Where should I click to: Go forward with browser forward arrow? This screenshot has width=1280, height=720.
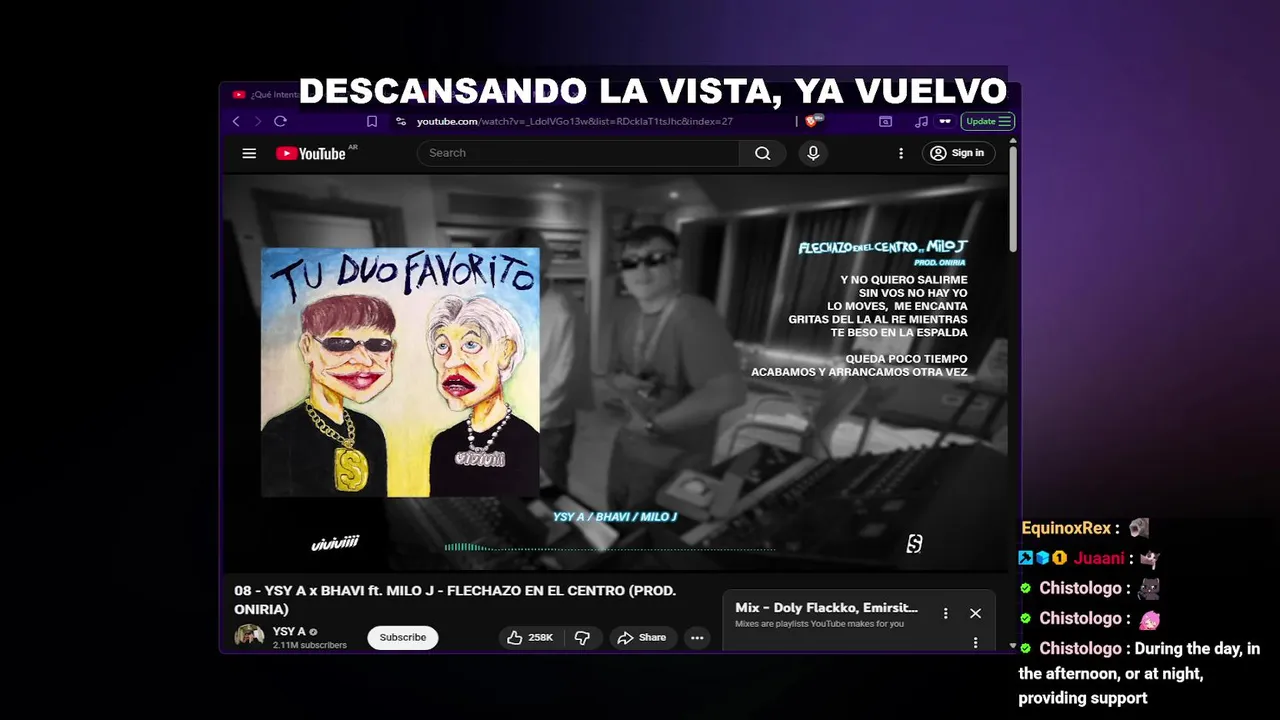point(258,121)
